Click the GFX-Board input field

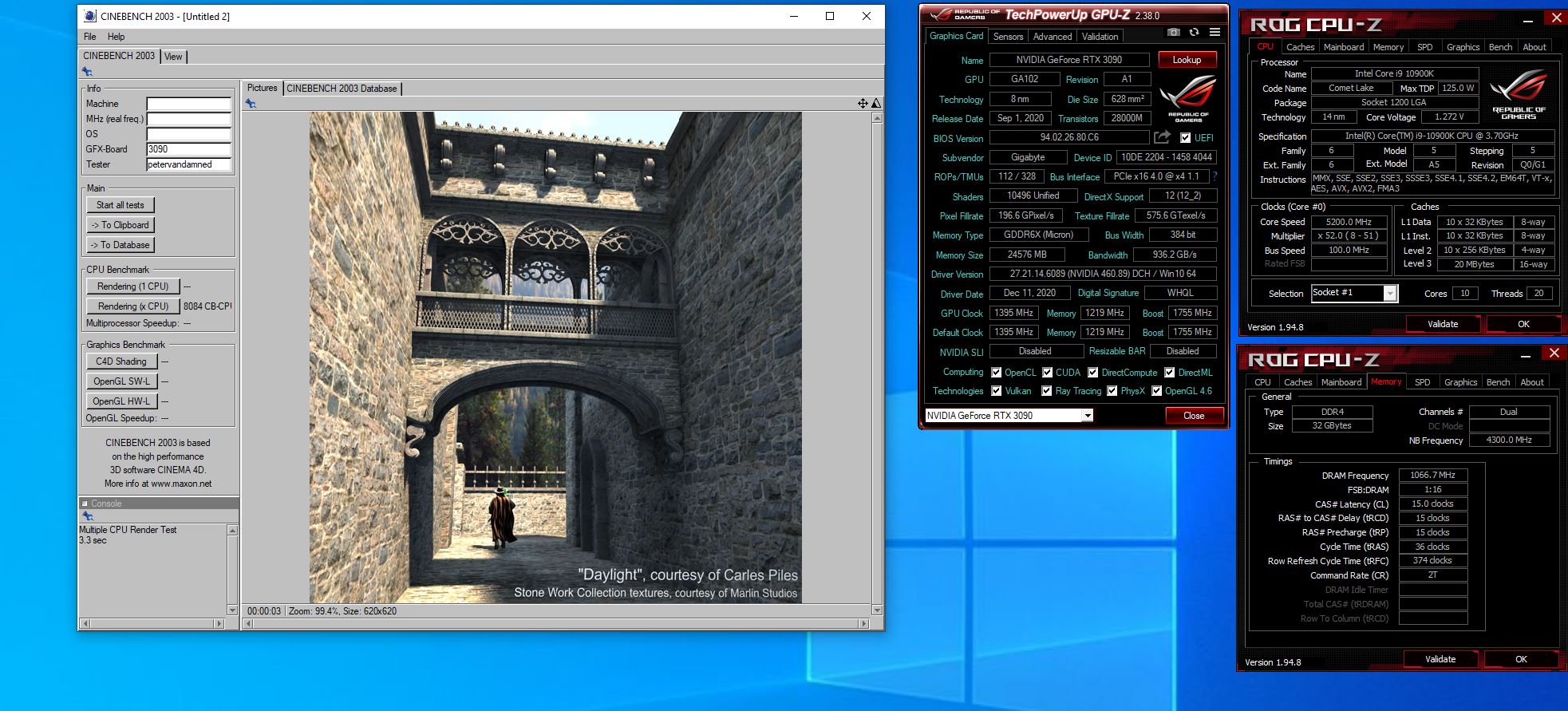(189, 149)
